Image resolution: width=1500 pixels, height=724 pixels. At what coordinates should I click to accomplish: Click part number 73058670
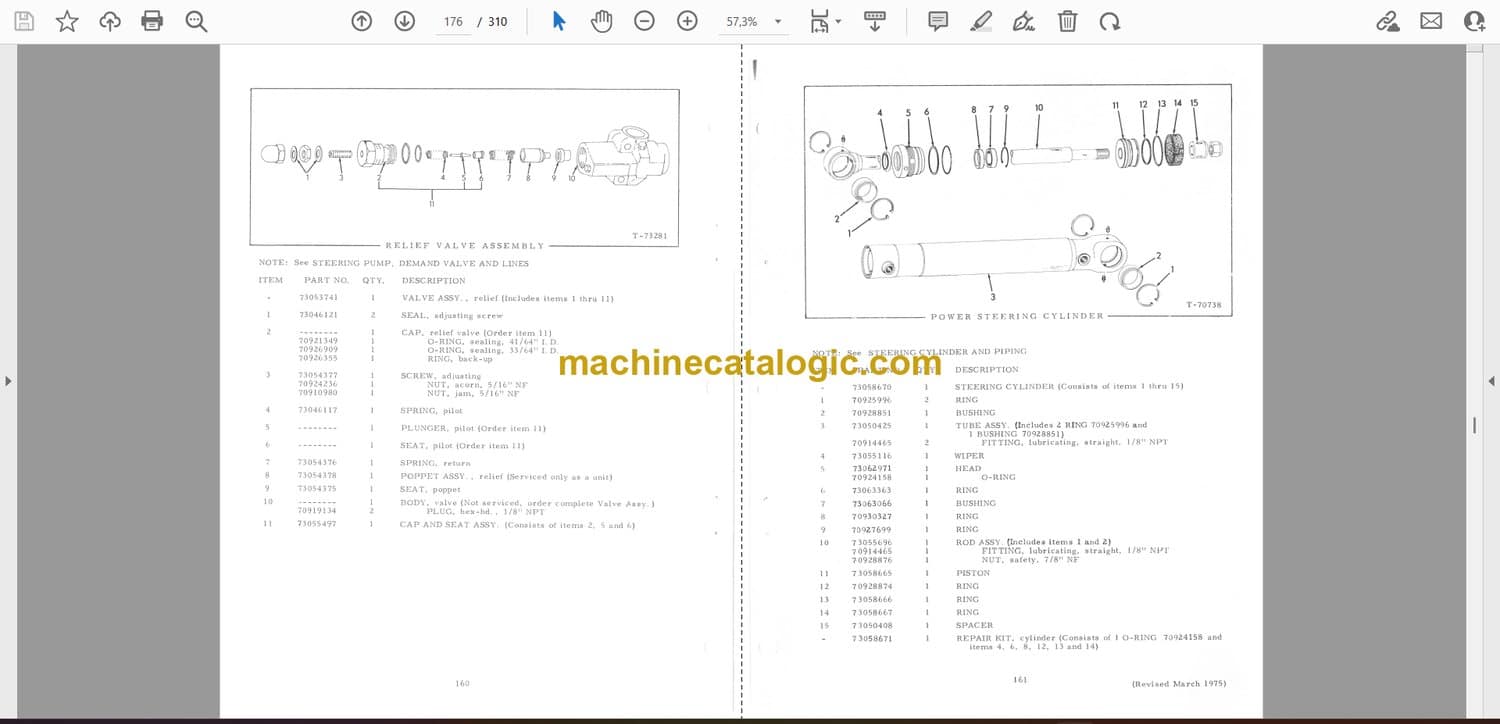tap(872, 387)
